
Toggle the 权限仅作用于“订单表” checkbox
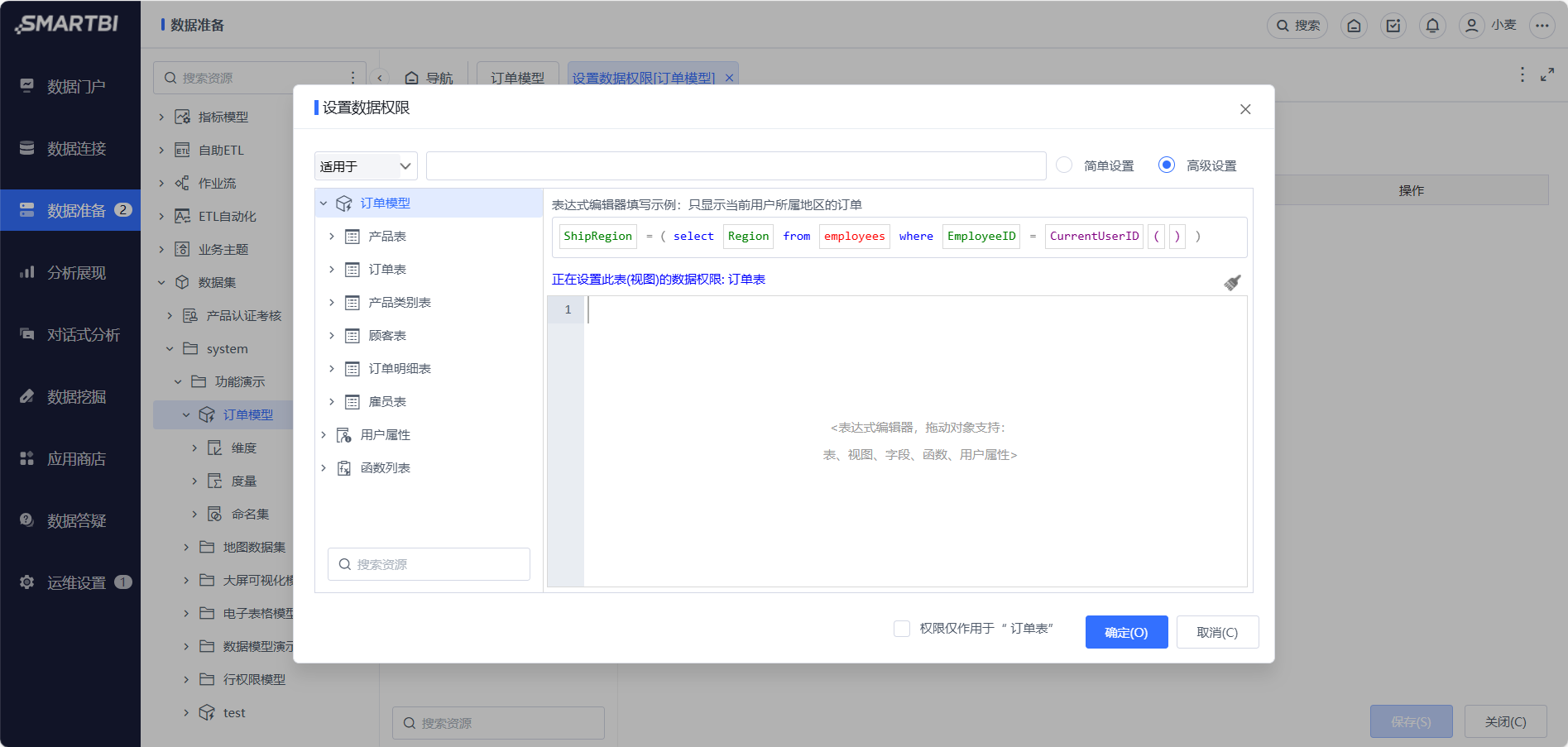[x=902, y=629]
